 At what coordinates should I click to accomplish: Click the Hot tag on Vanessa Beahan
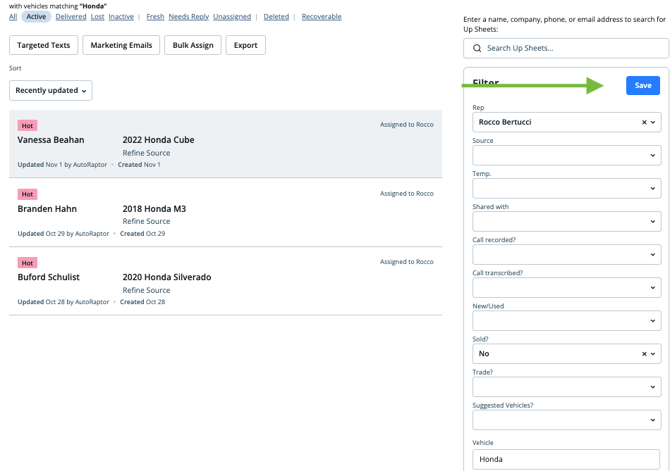[x=28, y=126]
